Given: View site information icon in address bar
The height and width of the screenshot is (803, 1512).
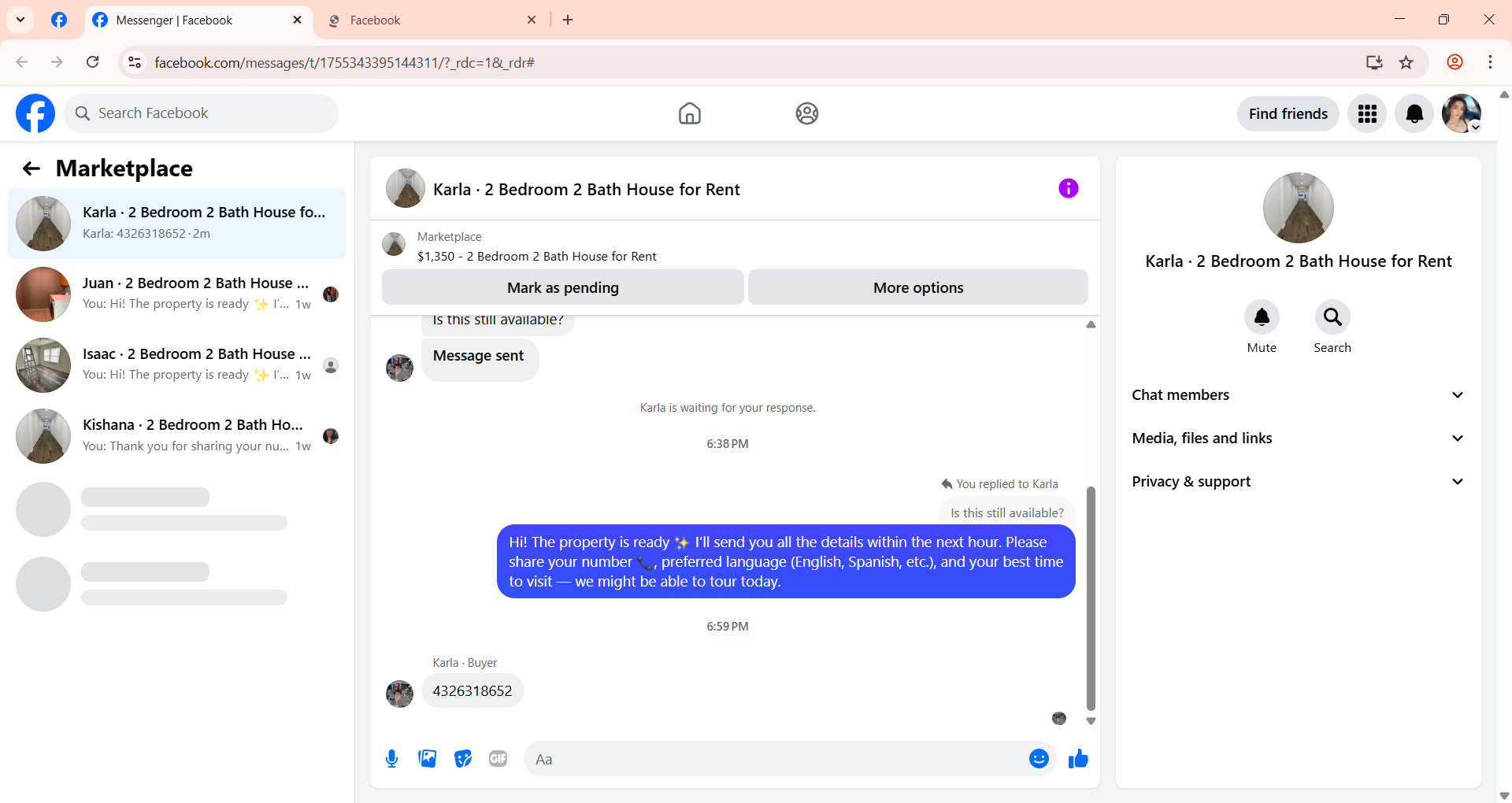Looking at the screenshot, I should click(x=135, y=62).
